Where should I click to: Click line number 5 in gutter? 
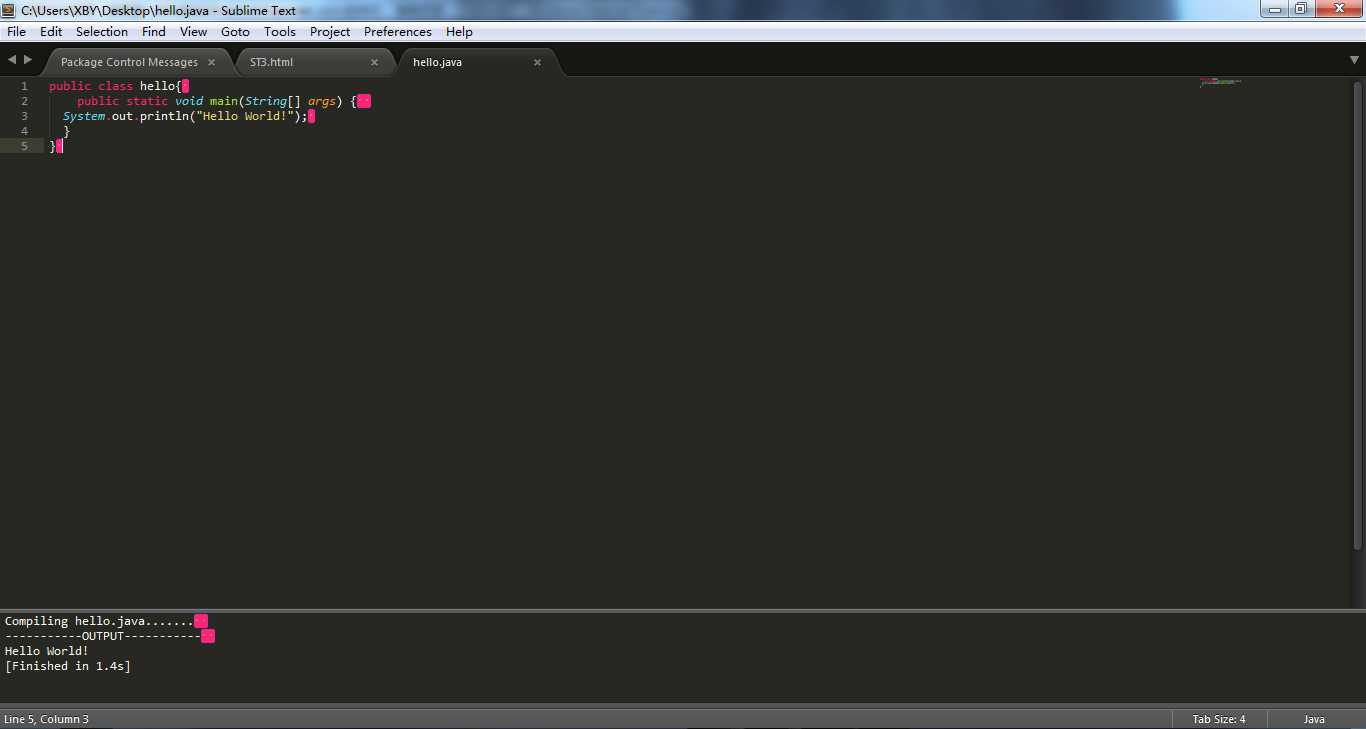pyautogui.click(x=24, y=146)
